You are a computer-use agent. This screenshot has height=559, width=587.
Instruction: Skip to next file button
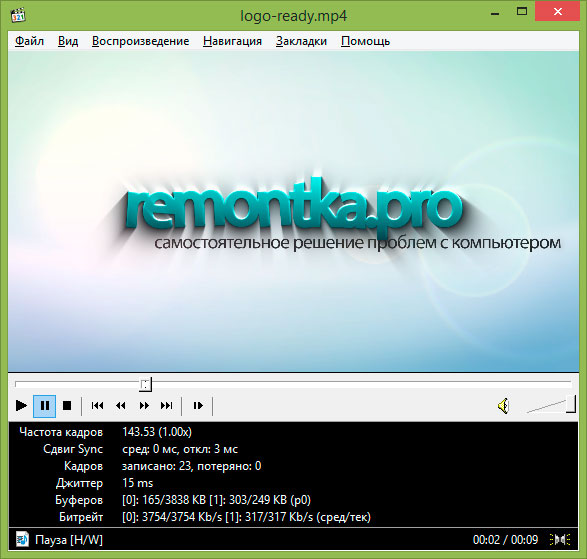[x=167, y=405]
